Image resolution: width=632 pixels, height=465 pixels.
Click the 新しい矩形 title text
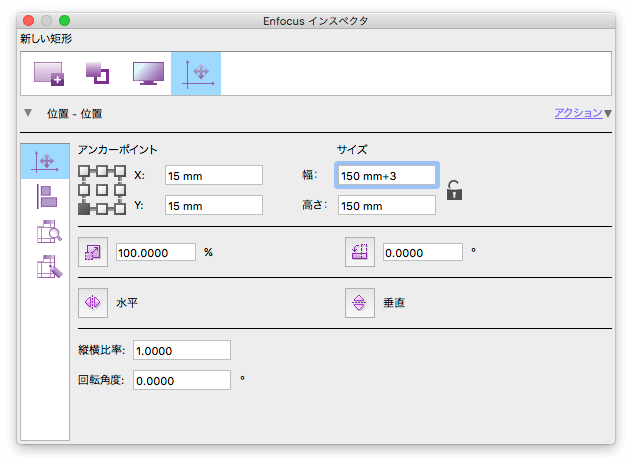tap(46, 39)
